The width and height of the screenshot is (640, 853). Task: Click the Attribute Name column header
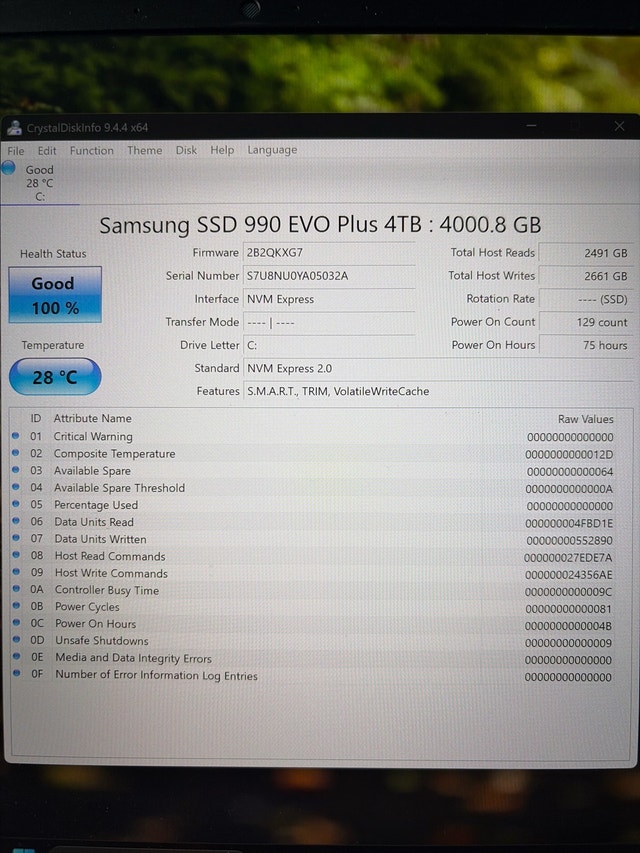click(93, 419)
